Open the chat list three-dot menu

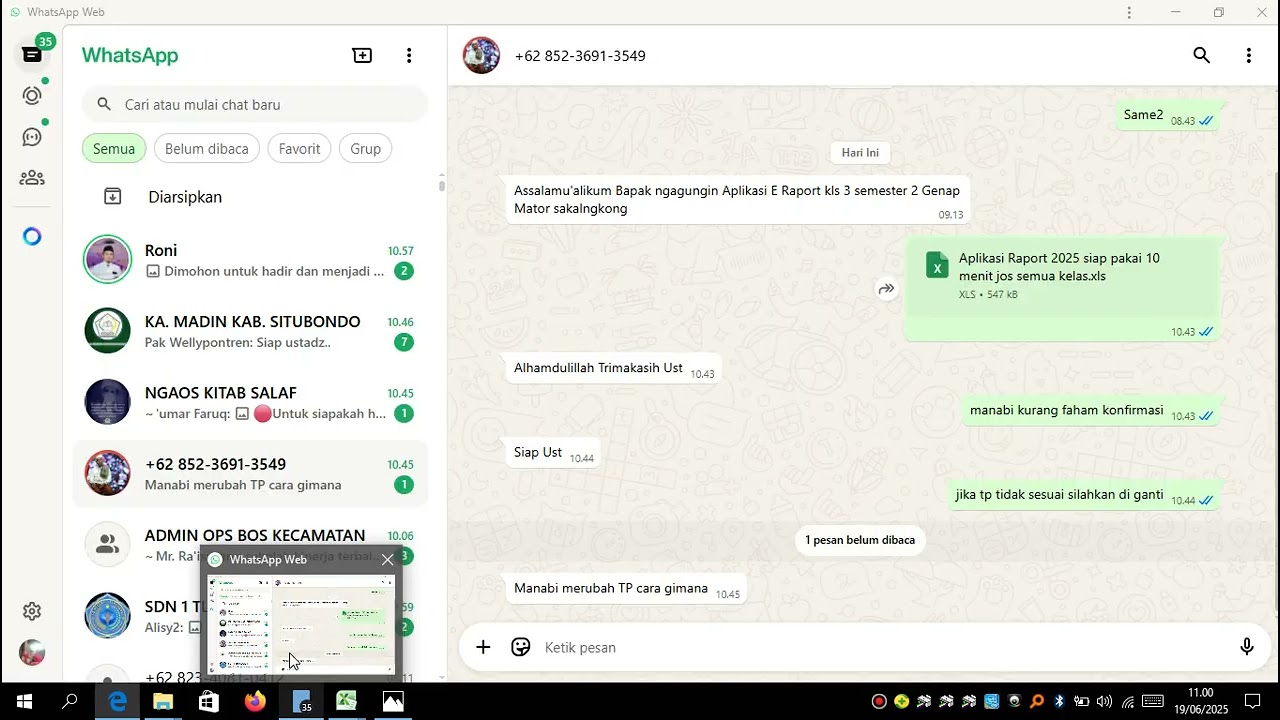408,56
